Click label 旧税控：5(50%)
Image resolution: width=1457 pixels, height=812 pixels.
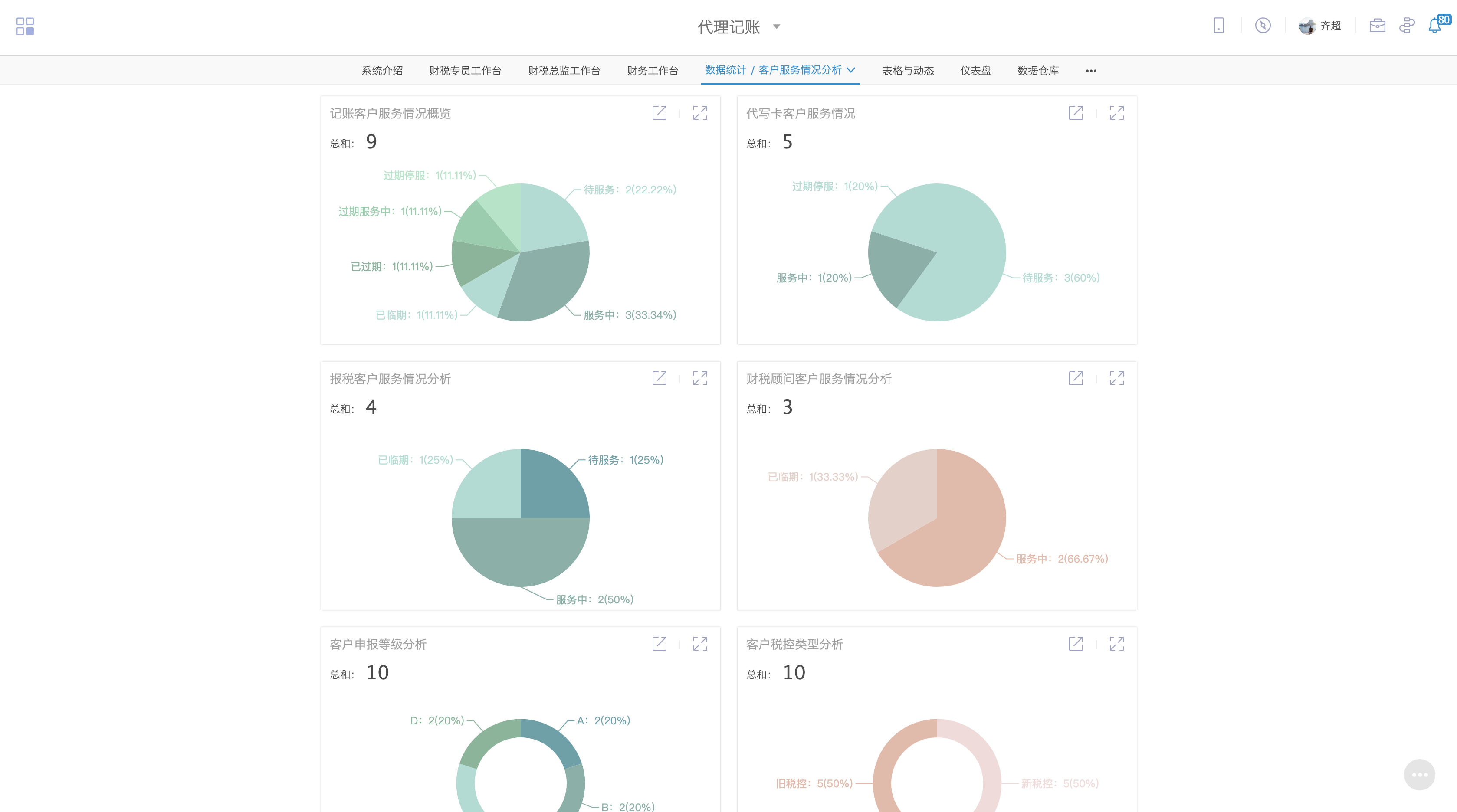click(x=814, y=783)
